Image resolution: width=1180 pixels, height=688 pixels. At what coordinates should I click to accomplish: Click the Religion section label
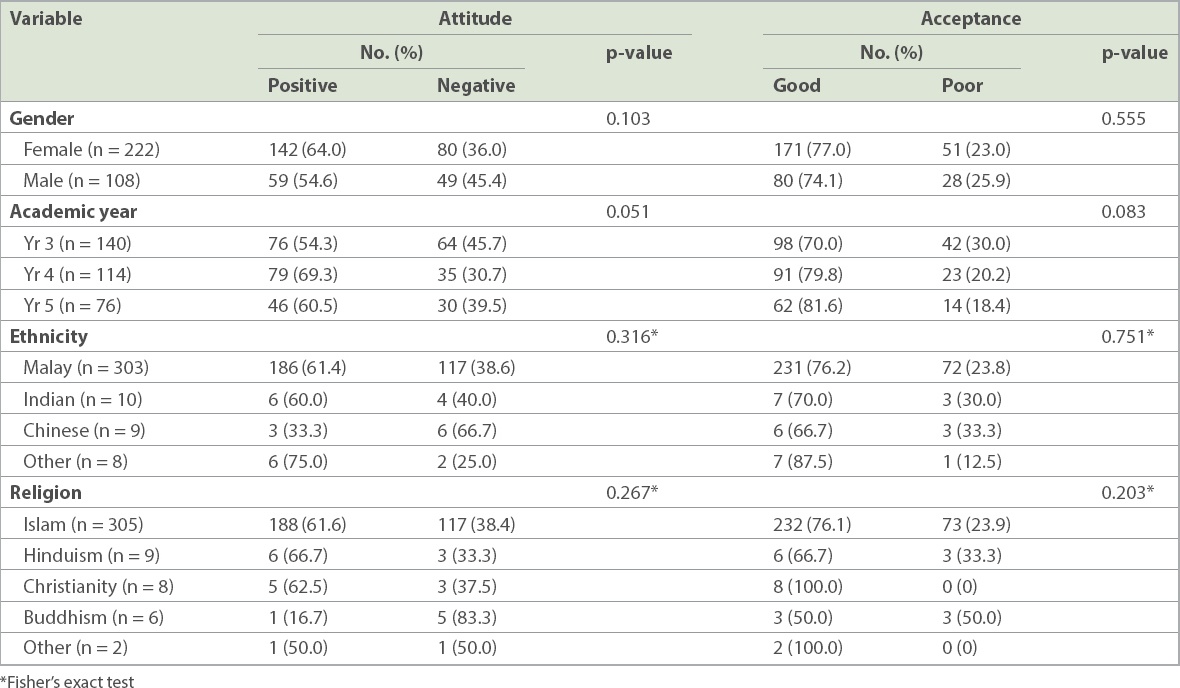point(45,492)
